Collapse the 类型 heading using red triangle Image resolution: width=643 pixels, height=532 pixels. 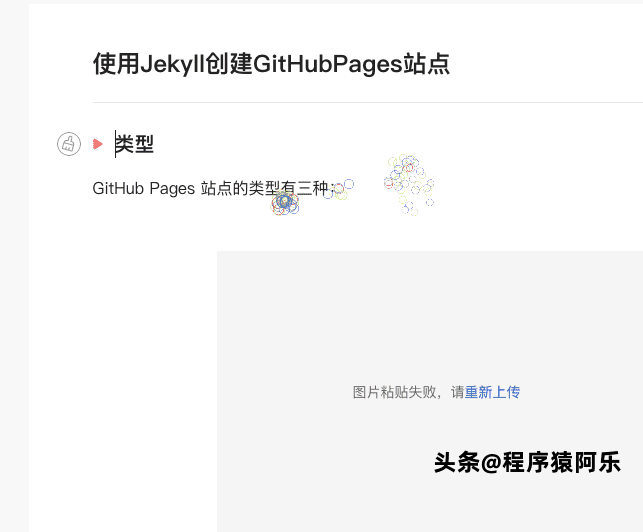click(x=98, y=144)
